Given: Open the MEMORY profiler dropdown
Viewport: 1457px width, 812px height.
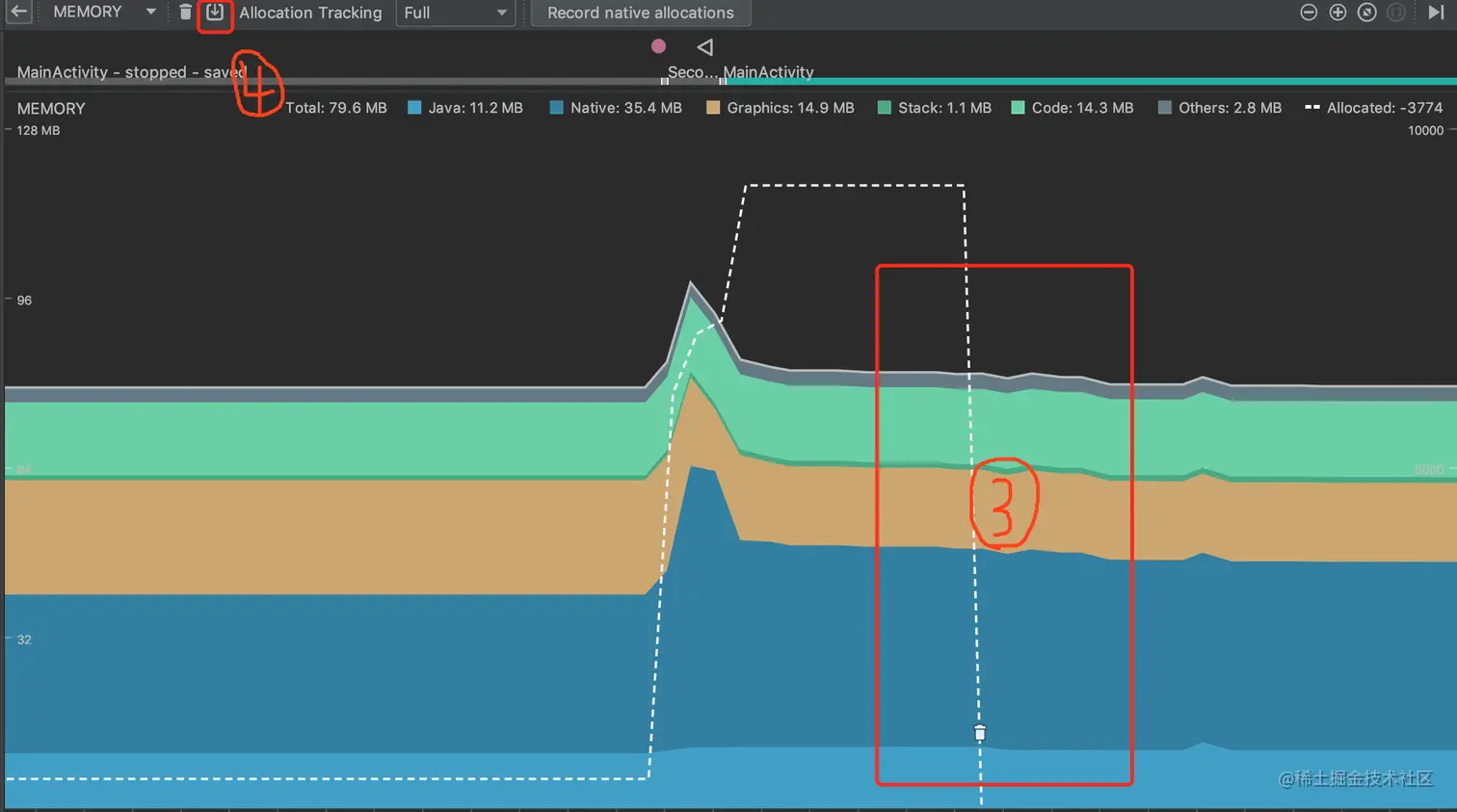Looking at the screenshot, I should (x=104, y=13).
